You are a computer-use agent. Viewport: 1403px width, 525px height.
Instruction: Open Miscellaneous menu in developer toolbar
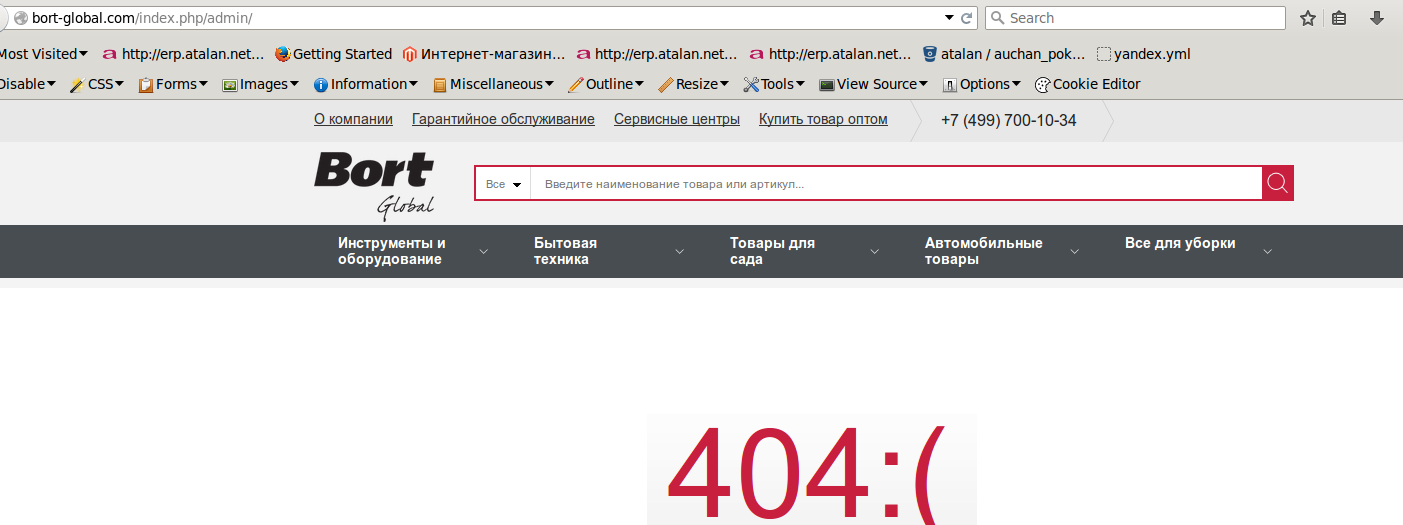coord(493,84)
